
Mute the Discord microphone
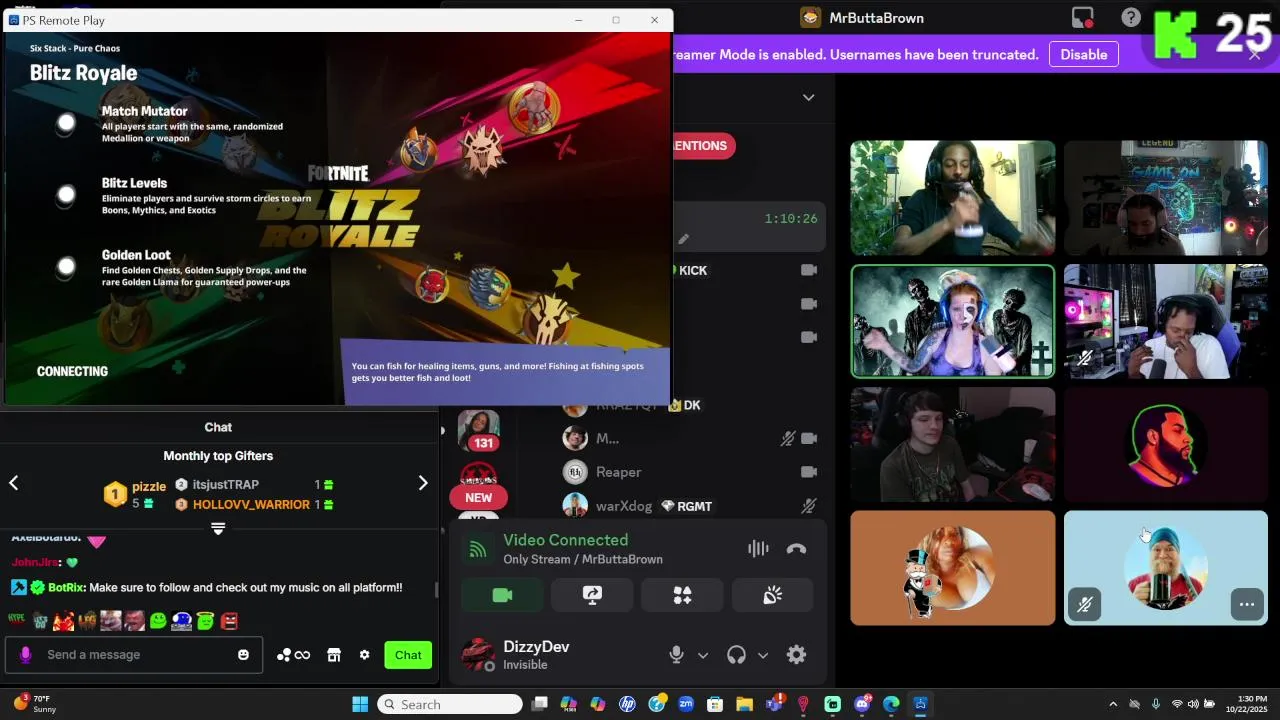[676, 654]
